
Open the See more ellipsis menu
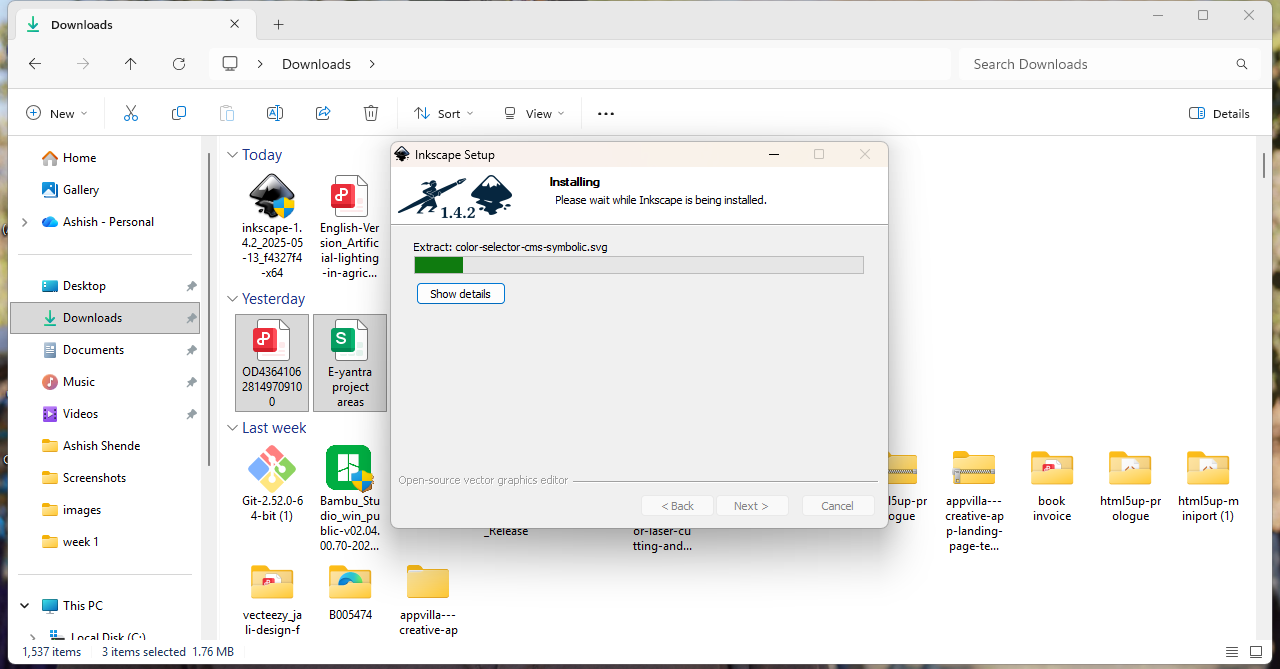tap(606, 113)
